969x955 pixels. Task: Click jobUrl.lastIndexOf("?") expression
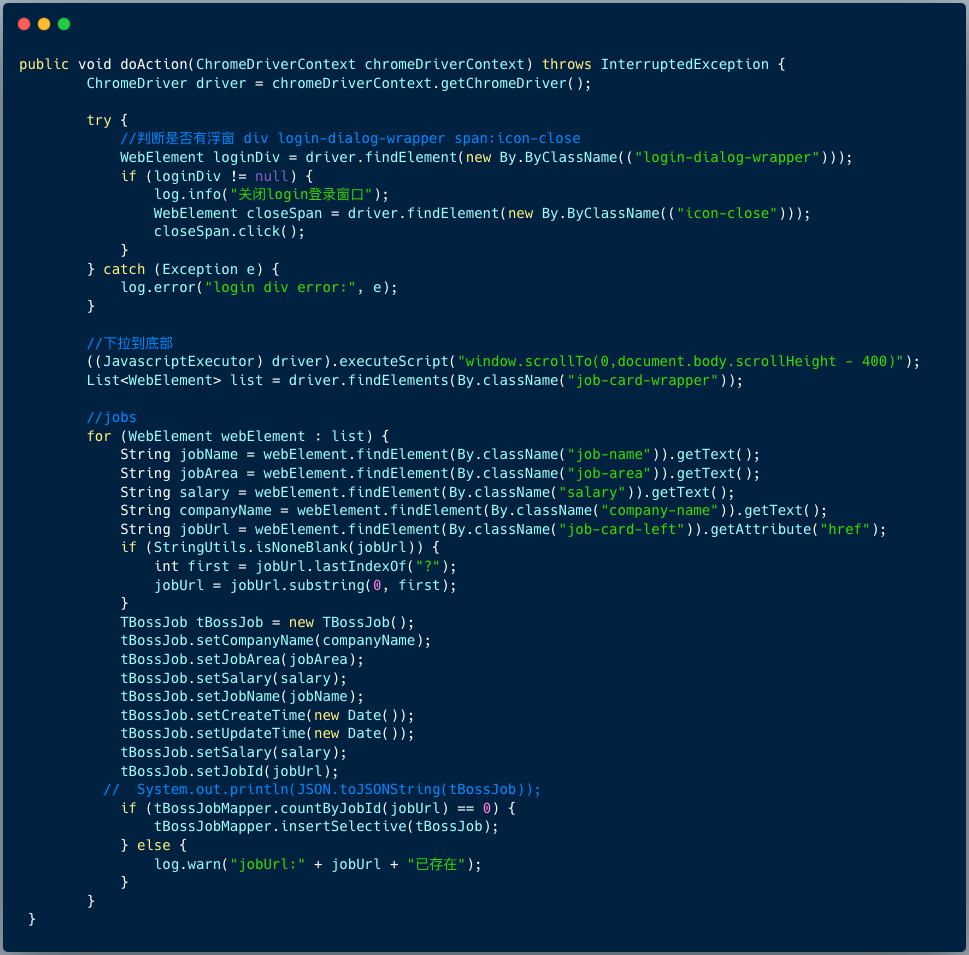352,567
